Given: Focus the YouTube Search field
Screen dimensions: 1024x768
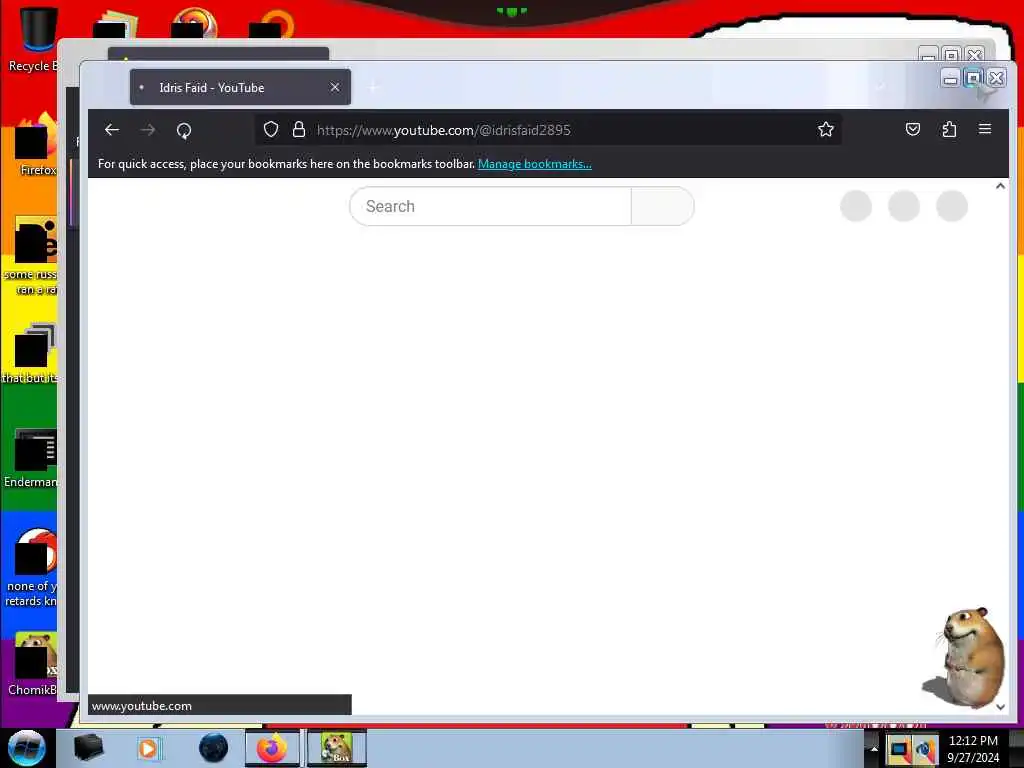Looking at the screenshot, I should [490, 206].
